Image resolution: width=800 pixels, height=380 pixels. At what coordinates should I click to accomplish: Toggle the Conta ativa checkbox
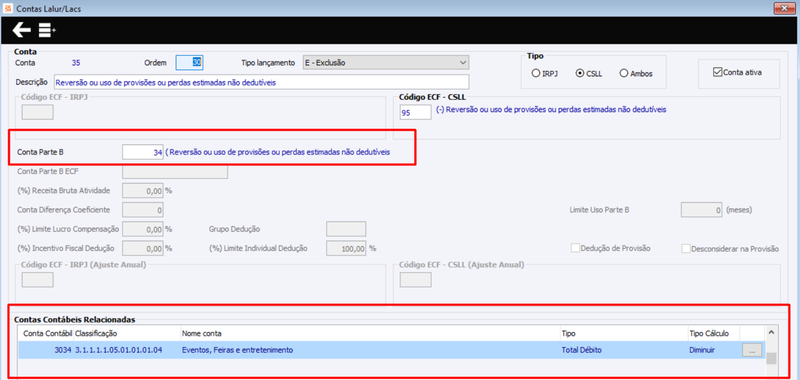[x=717, y=72]
